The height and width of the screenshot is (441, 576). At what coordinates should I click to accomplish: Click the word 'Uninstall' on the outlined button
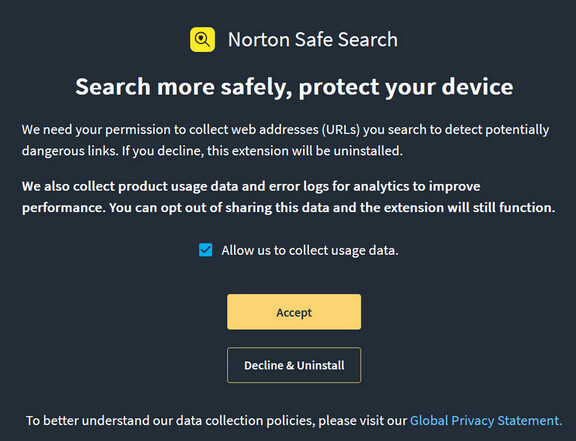point(320,365)
